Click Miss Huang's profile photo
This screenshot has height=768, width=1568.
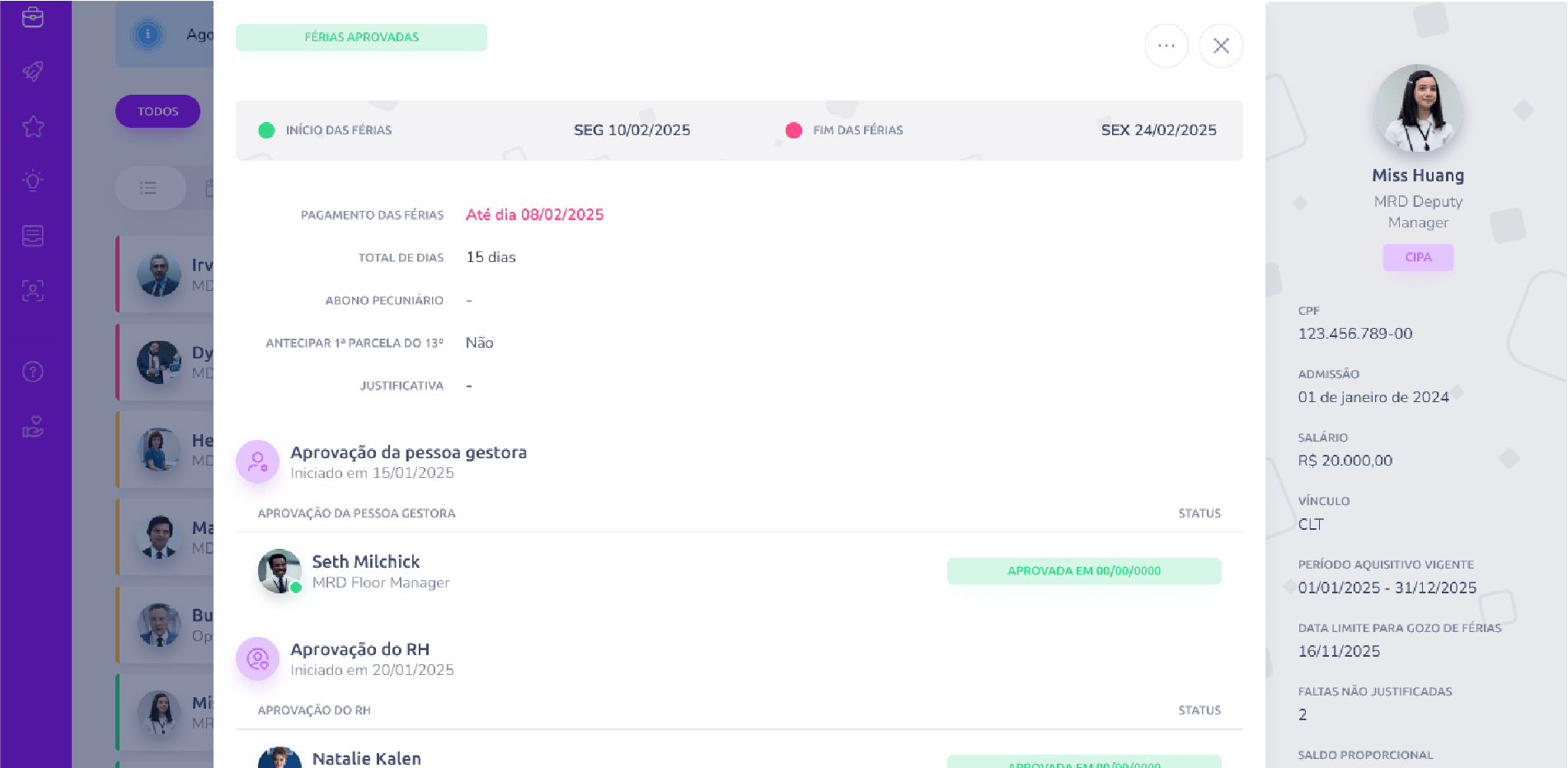[1417, 109]
